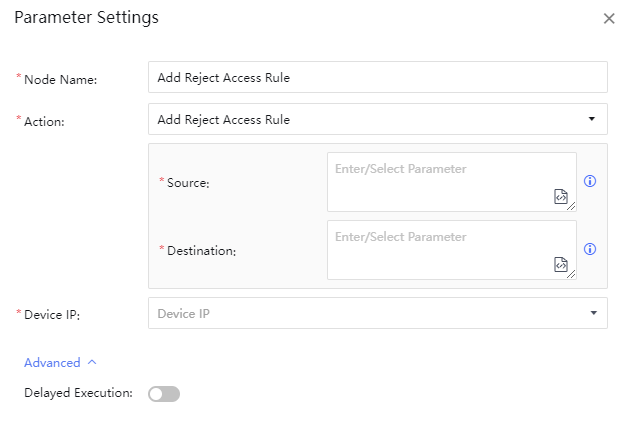Close the Parameter Settings dialog
Viewport: 623px width, 431px height.
pyautogui.click(x=609, y=18)
